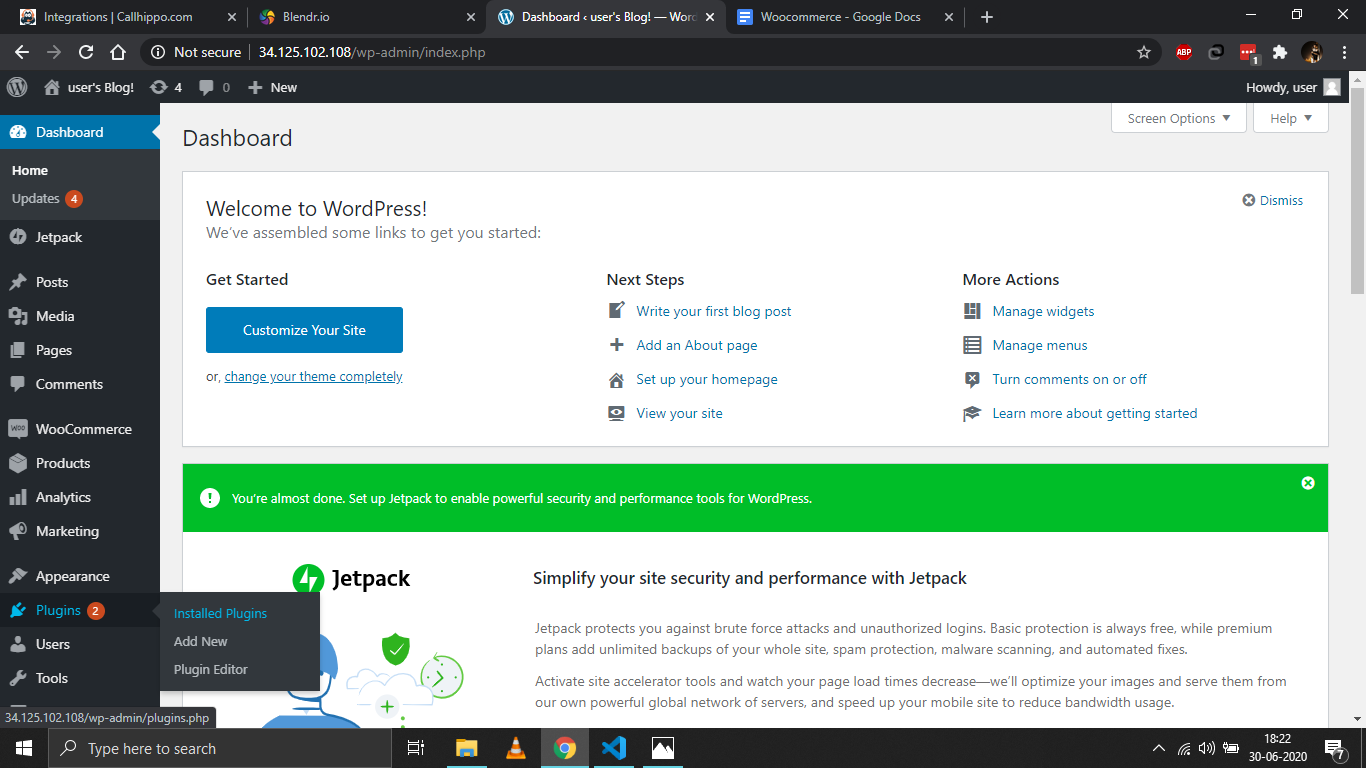Image resolution: width=1366 pixels, height=768 pixels.
Task: Click the Analytics bar chart icon
Action: [x=17, y=497]
